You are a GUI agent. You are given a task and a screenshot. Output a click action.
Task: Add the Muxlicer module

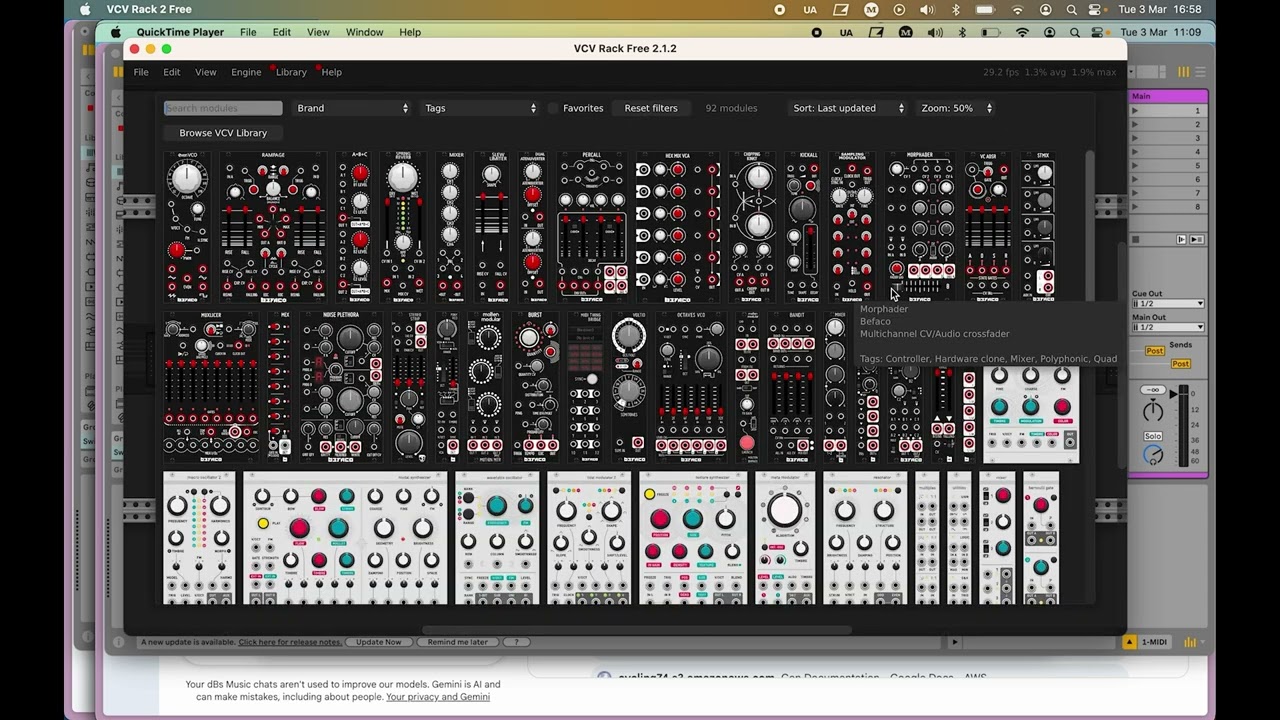click(211, 387)
